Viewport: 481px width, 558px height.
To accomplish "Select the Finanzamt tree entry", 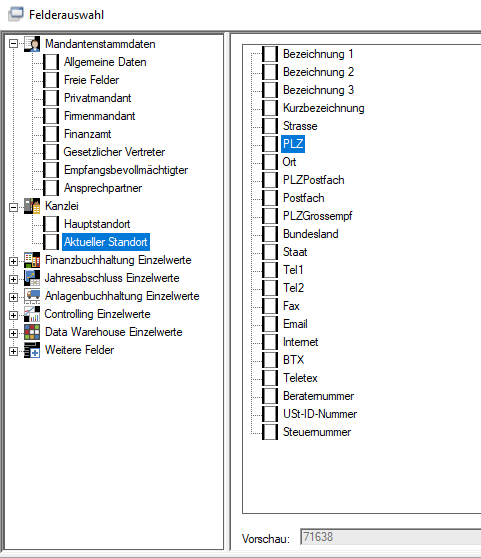I will click(88, 134).
